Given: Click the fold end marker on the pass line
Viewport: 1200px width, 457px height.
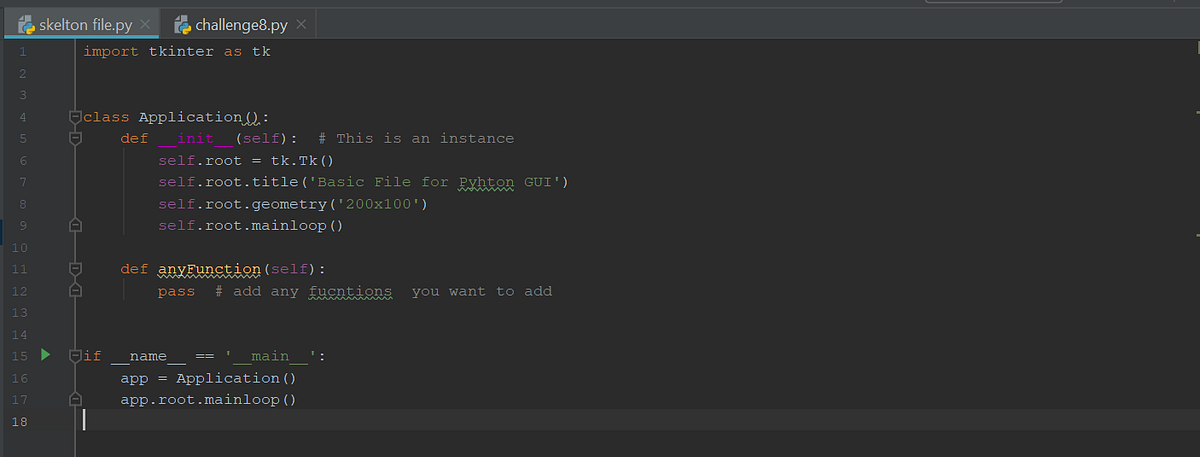Looking at the screenshot, I should pyautogui.click(x=74, y=291).
